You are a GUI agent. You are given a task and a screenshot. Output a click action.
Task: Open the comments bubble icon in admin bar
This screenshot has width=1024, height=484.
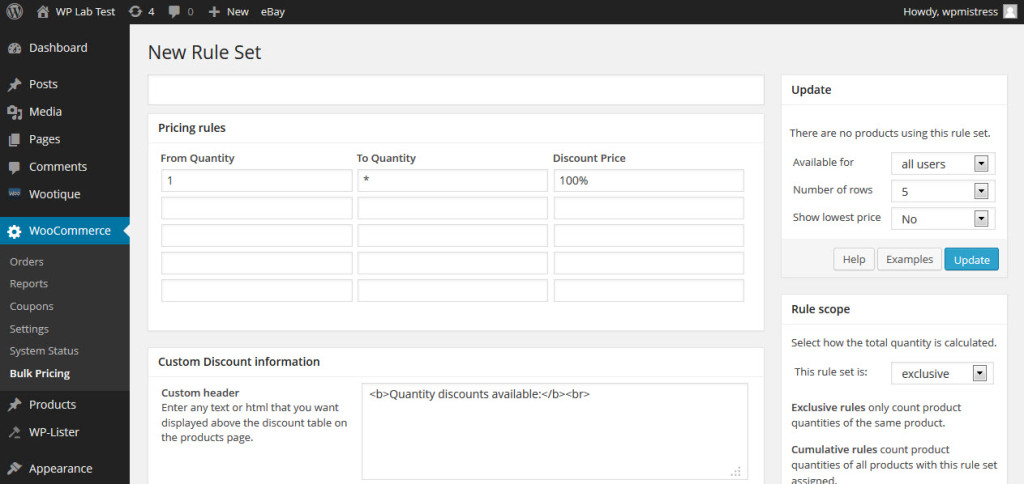coord(174,11)
